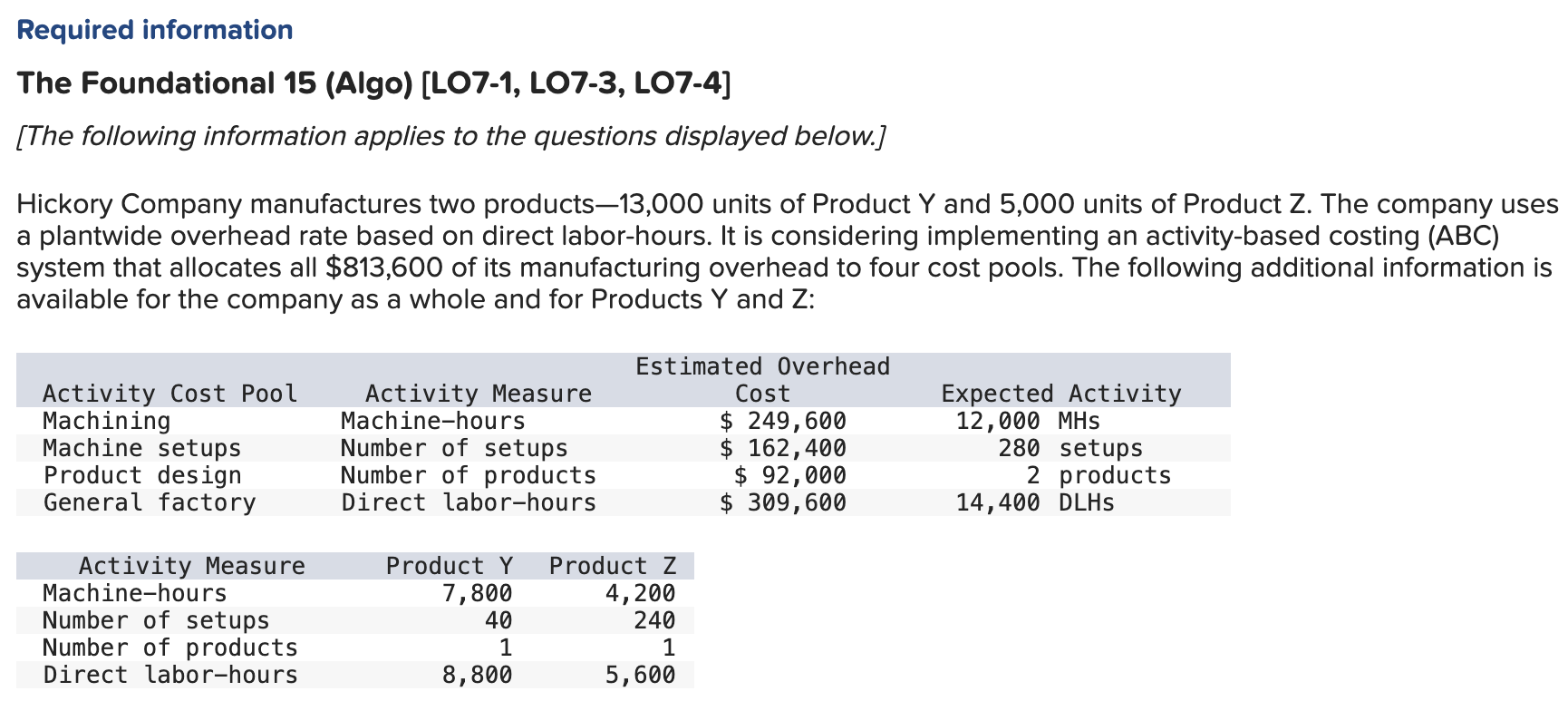
Task: Click the 'Expected Activity' column header
Action: [x=1061, y=394]
